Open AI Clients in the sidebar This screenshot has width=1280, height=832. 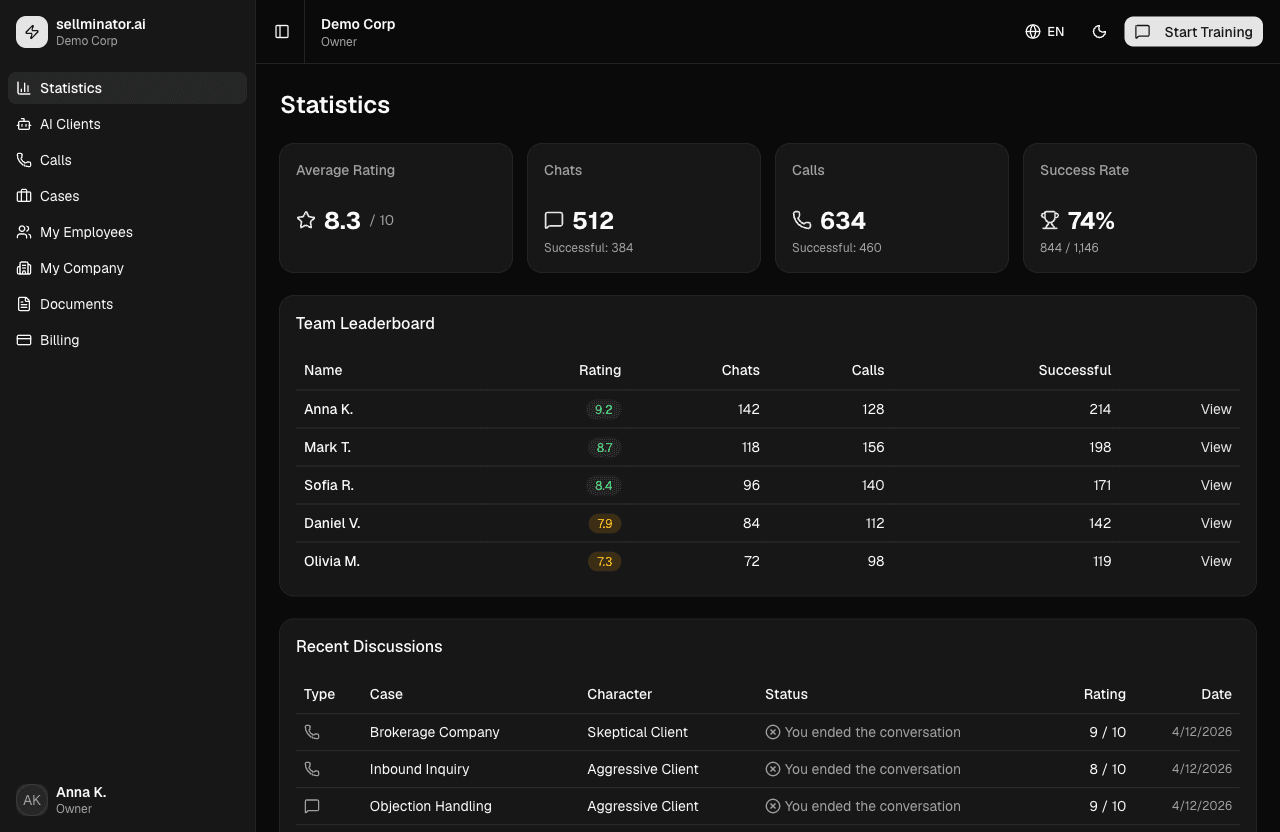pyautogui.click(x=127, y=124)
